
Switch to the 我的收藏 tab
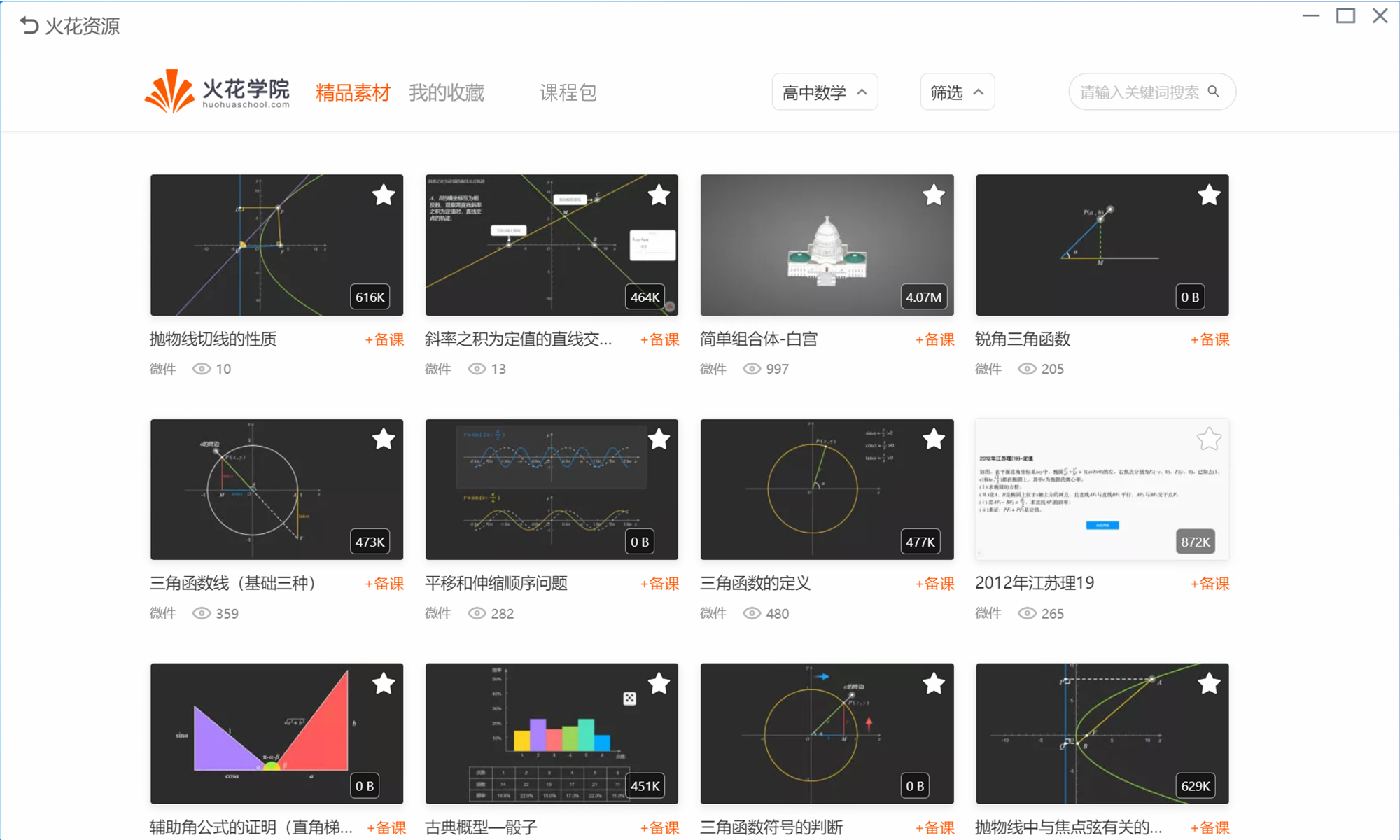point(447,92)
